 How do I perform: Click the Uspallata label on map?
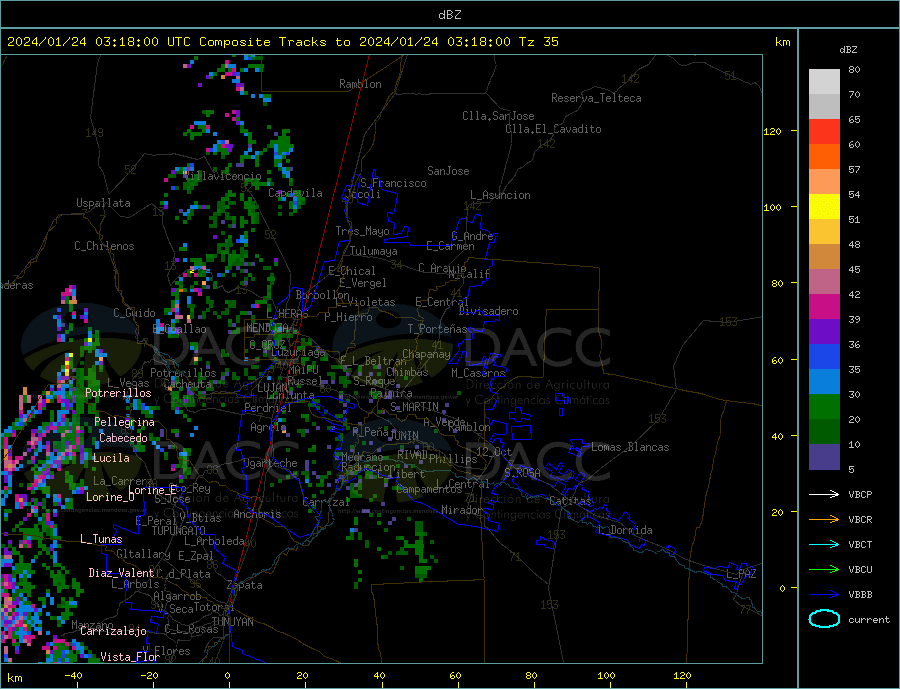click(x=103, y=203)
